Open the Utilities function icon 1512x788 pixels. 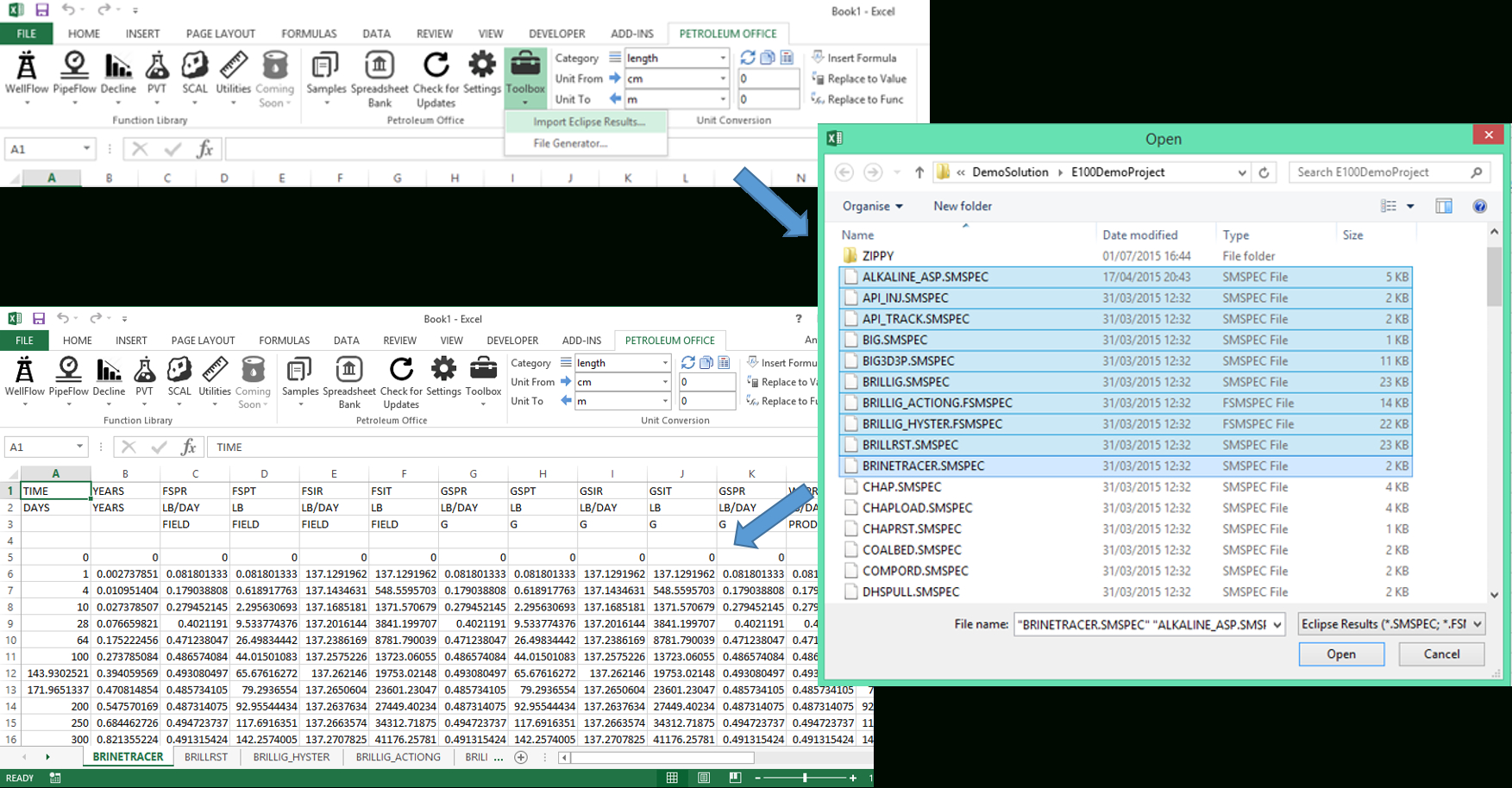232,78
